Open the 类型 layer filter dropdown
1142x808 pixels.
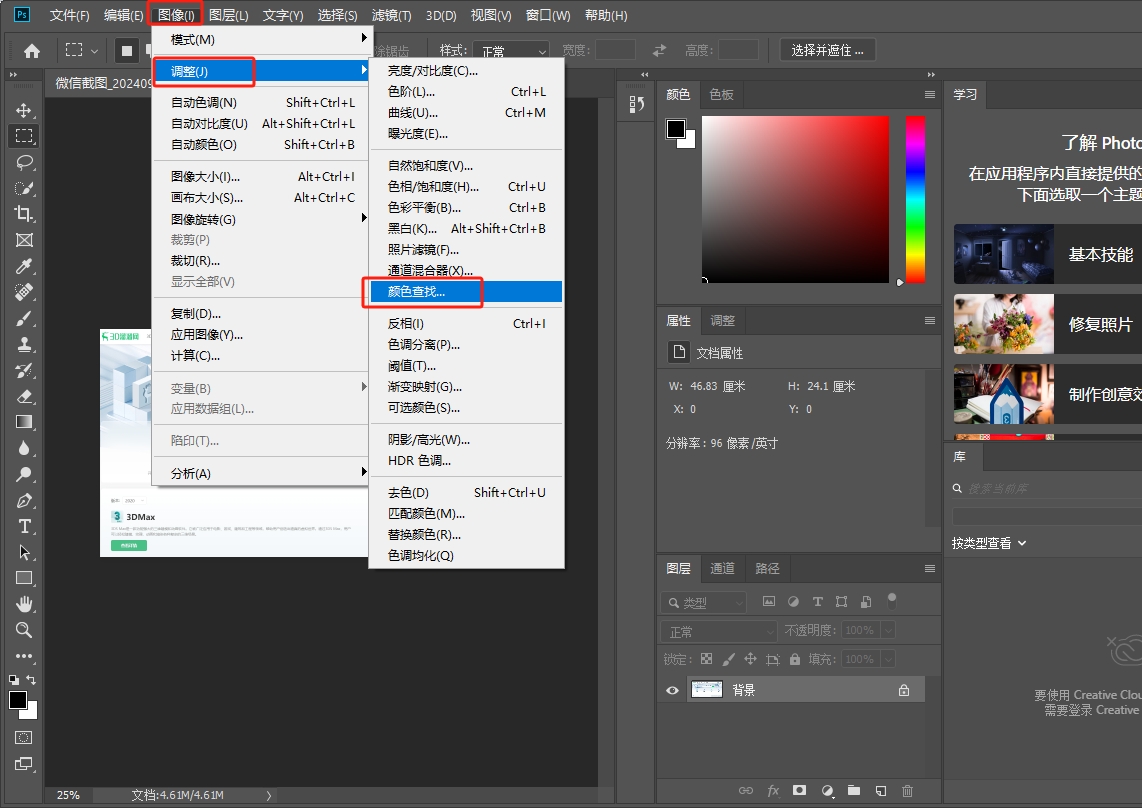[704, 602]
